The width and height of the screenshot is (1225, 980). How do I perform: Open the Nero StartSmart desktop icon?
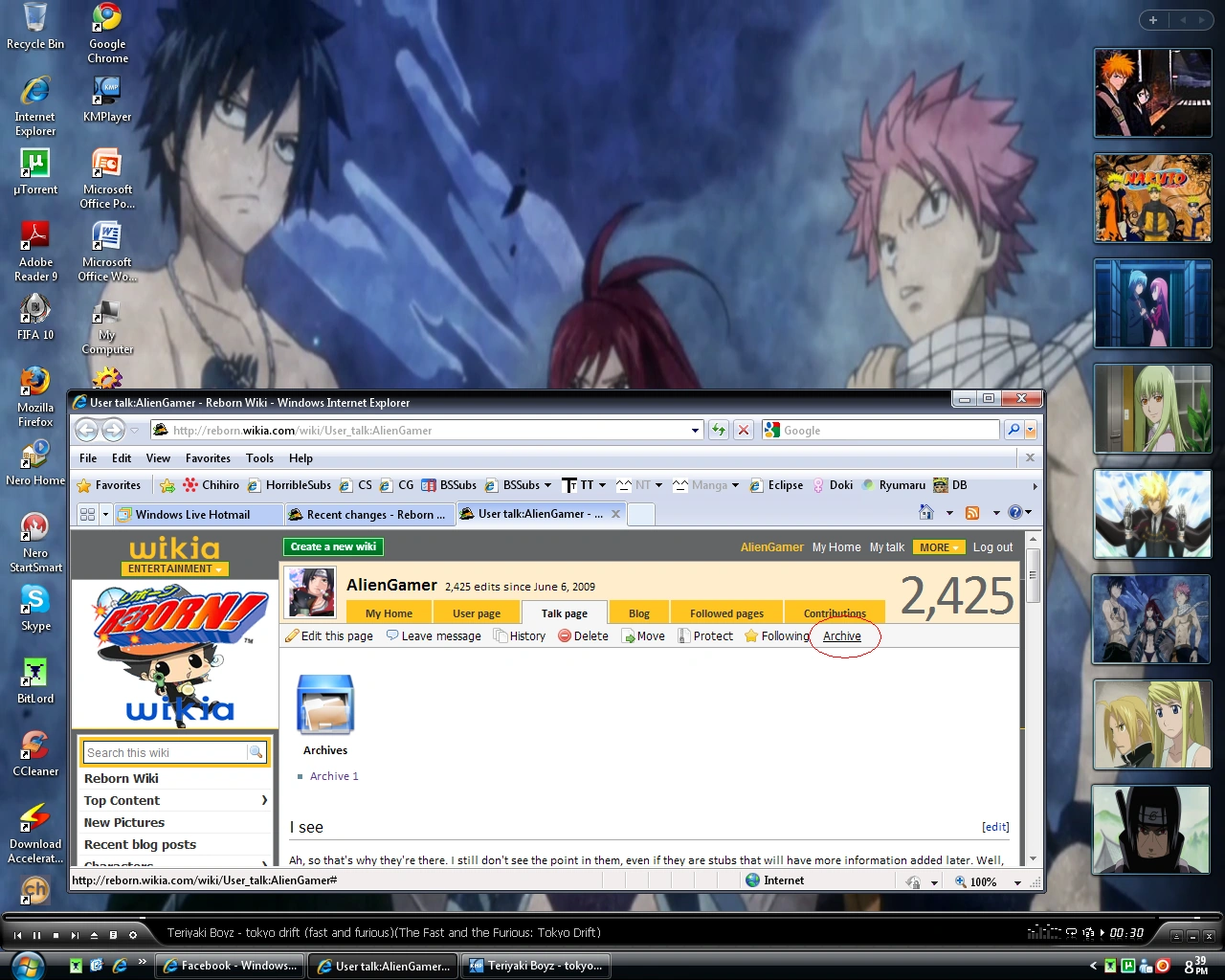(35, 542)
